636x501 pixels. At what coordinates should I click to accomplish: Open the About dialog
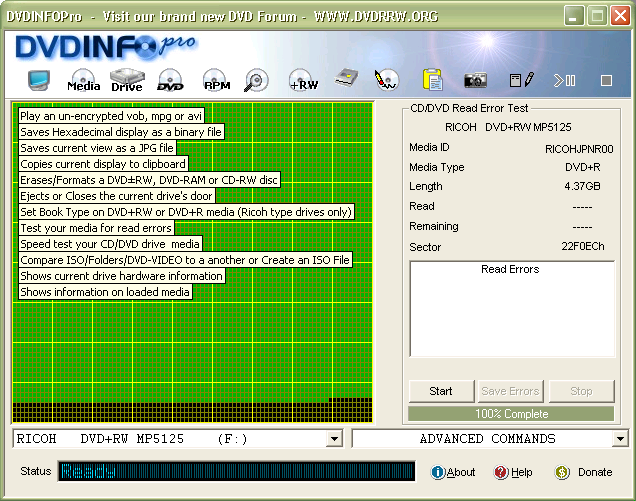pos(453,472)
